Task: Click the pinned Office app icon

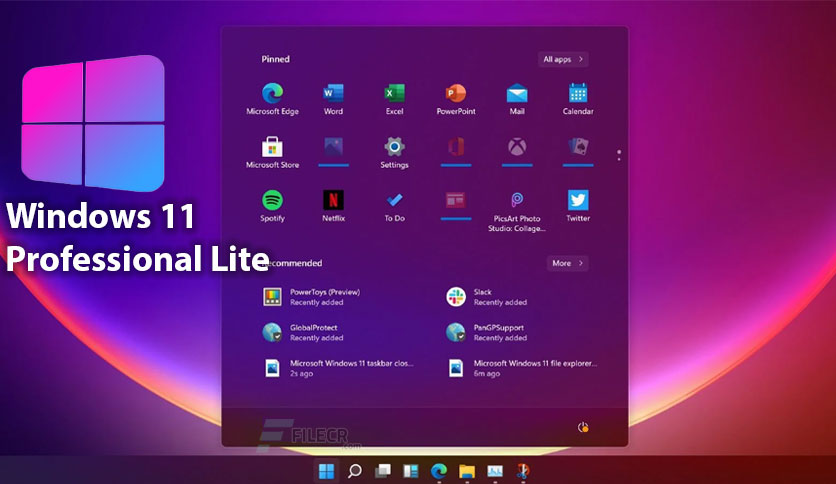Action: tap(456, 147)
